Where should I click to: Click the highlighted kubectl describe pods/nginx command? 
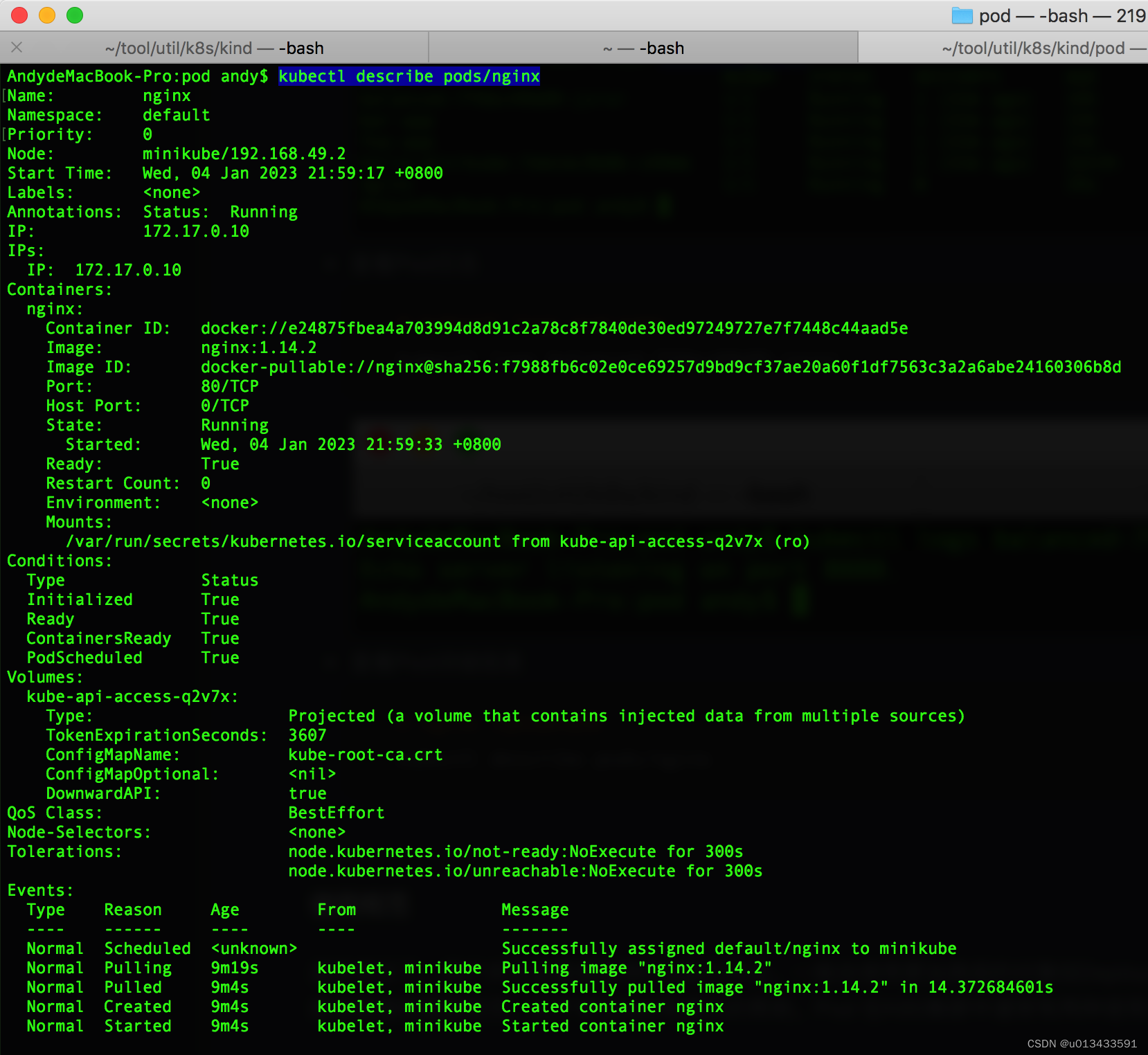[409, 76]
